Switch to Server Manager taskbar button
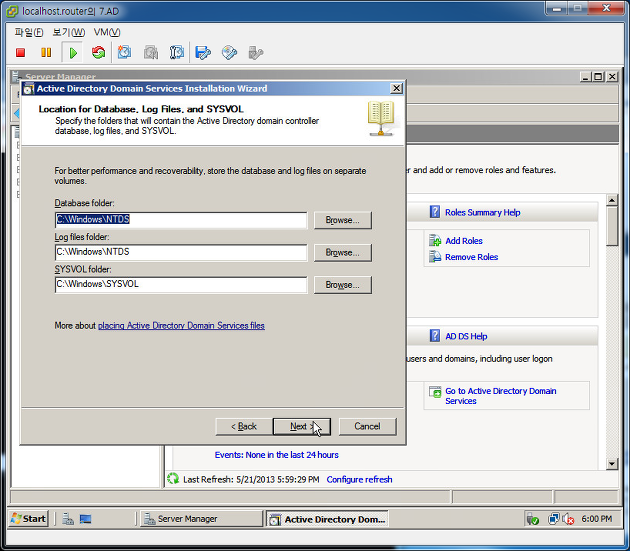Viewport: 630px width, 551px height. (201, 519)
